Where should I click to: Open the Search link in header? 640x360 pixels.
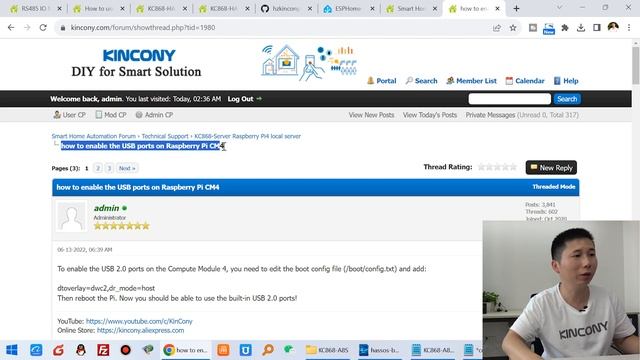click(x=421, y=81)
